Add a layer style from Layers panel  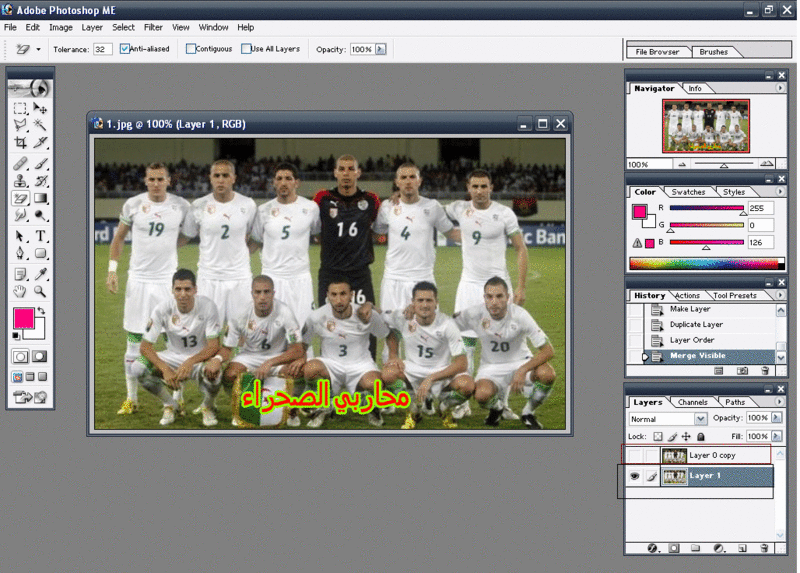[x=653, y=549]
